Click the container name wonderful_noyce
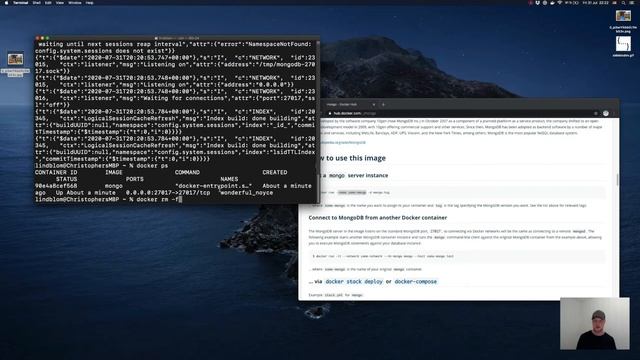The image size is (640, 360). click(247, 193)
